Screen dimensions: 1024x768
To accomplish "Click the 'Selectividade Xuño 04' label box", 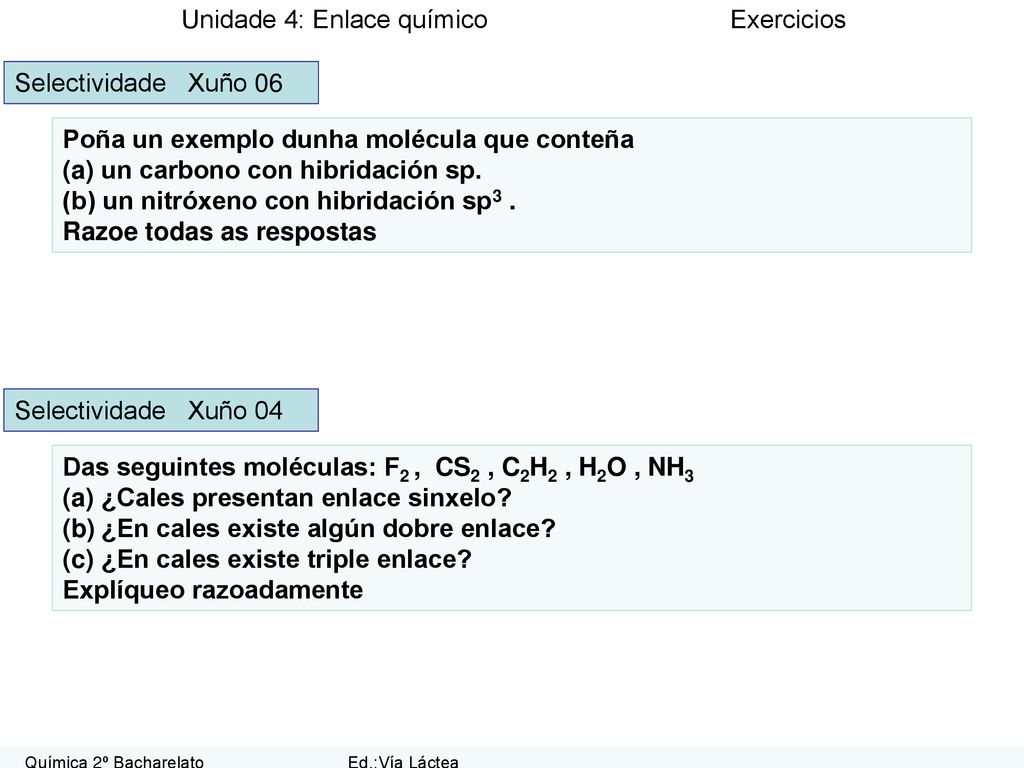I will click(x=161, y=410).
